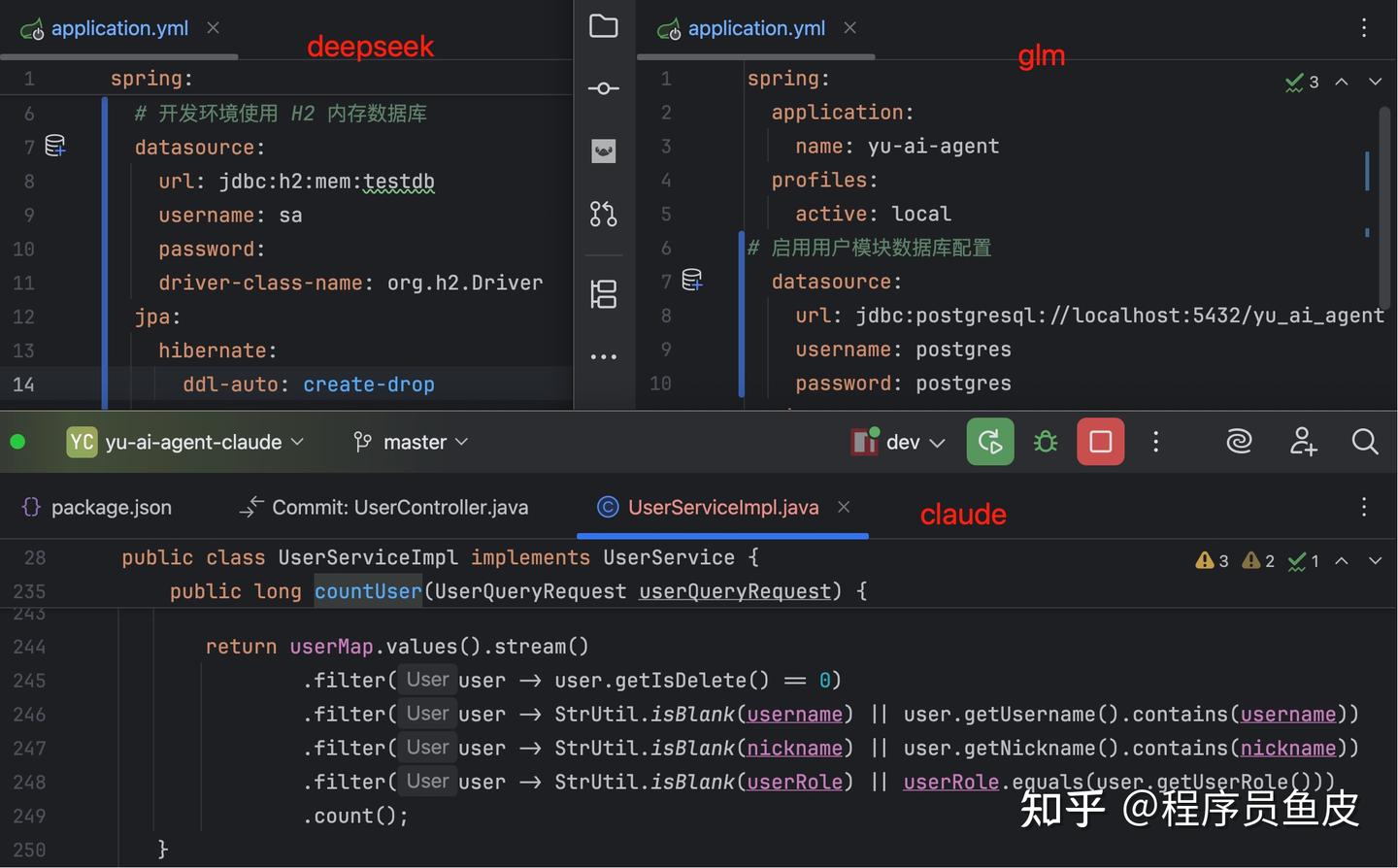
Task: Open more run actions next to the stop button
Action: tap(1155, 442)
